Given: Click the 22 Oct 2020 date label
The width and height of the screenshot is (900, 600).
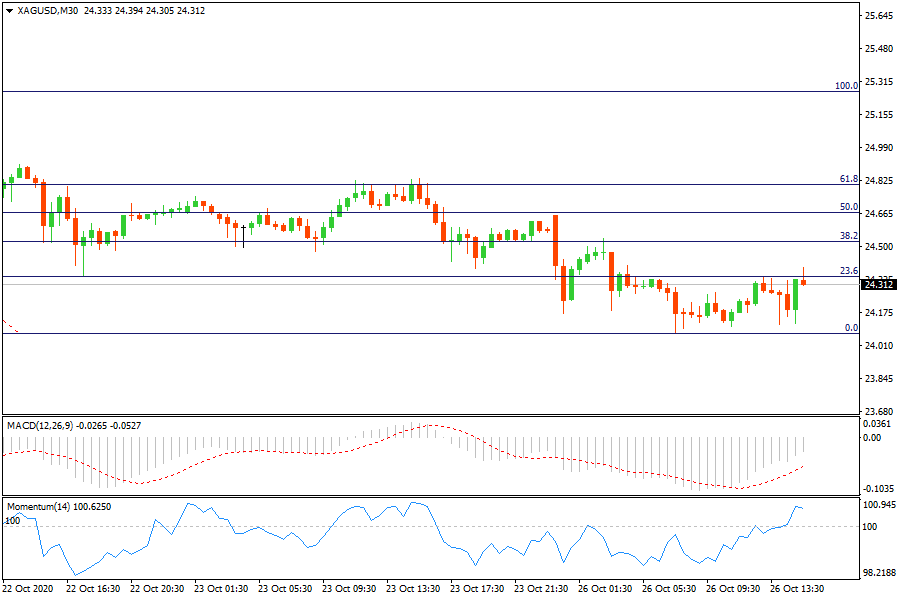Looking at the screenshot, I should tap(28, 590).
